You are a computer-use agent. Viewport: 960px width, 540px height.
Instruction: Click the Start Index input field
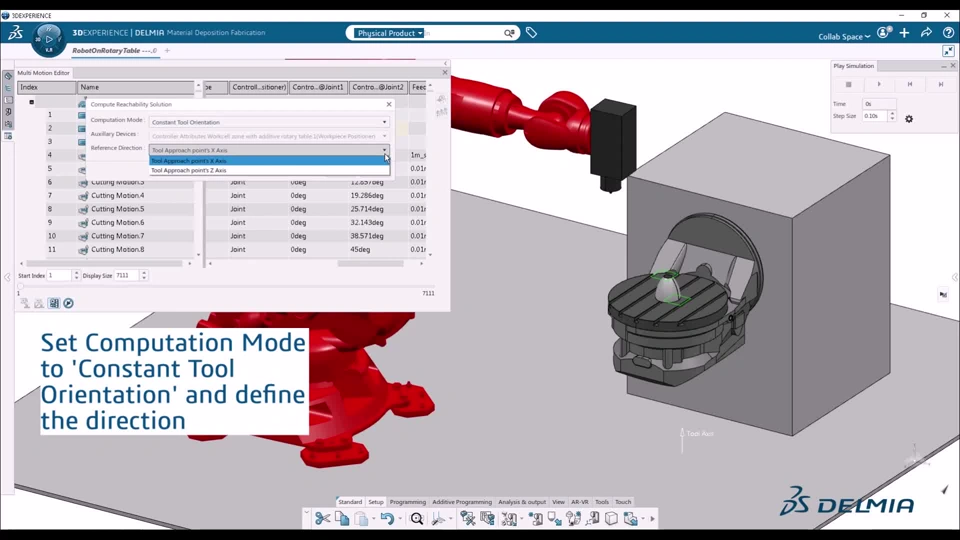click(x=60, y=276)
